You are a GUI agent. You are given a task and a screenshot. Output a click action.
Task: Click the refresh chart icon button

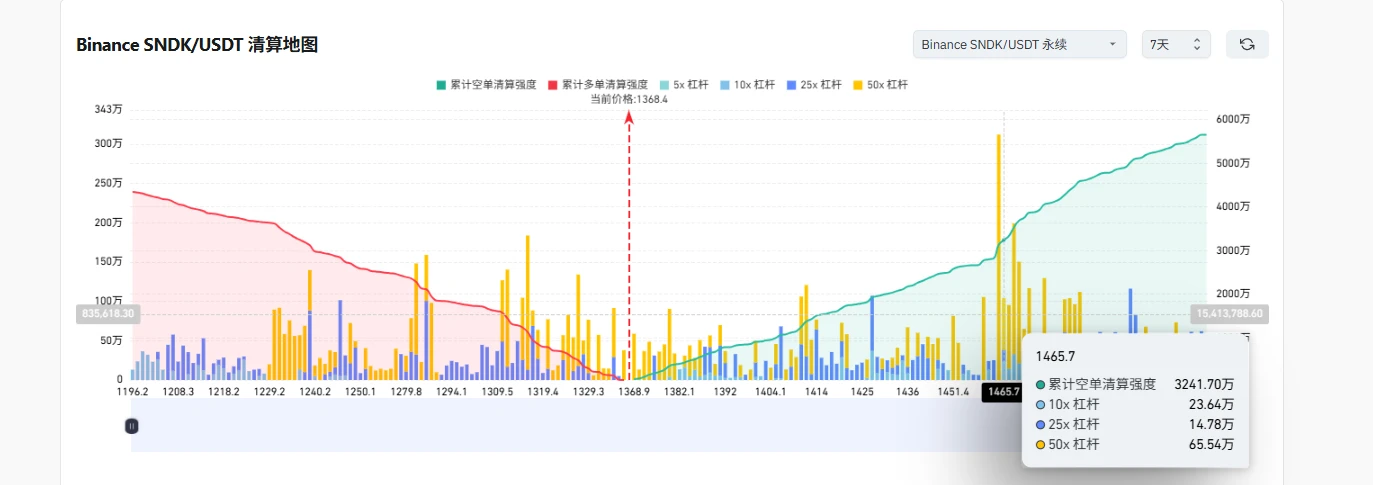click(1247, 44)
